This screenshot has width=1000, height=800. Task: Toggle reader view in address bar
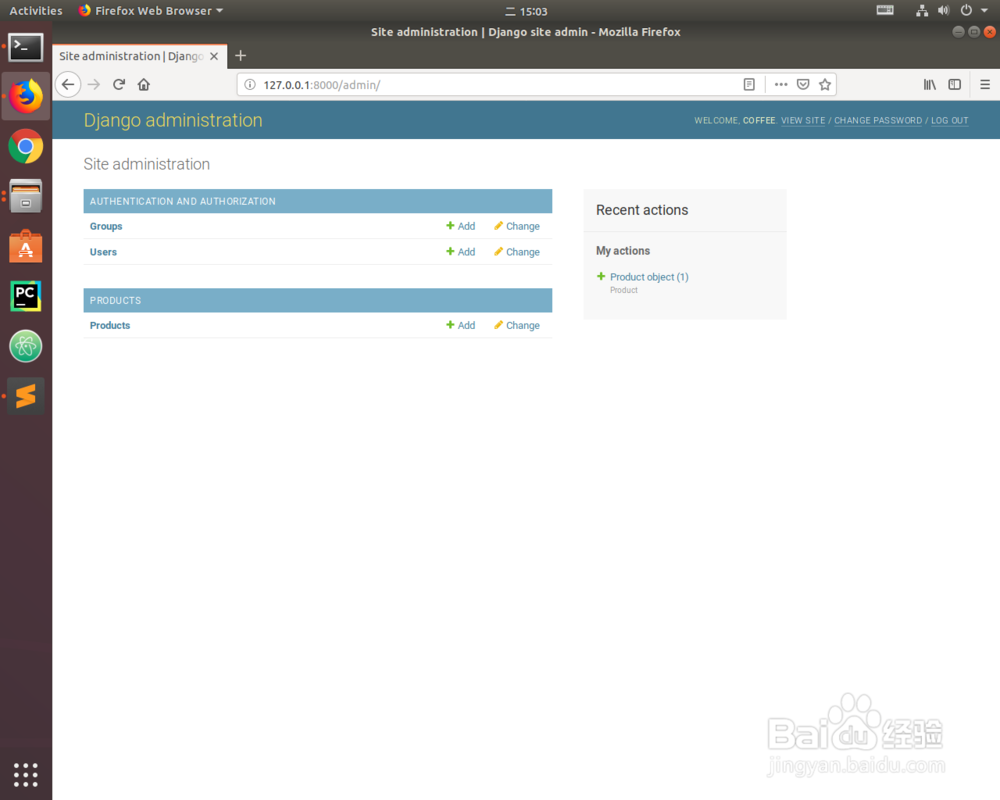click(x=749, y=84)
